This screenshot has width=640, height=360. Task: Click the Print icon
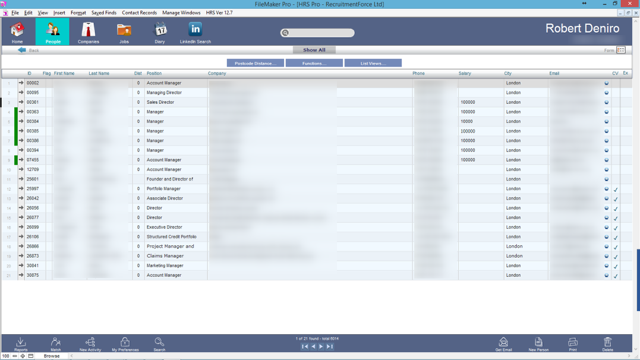[x=573, y=342]
